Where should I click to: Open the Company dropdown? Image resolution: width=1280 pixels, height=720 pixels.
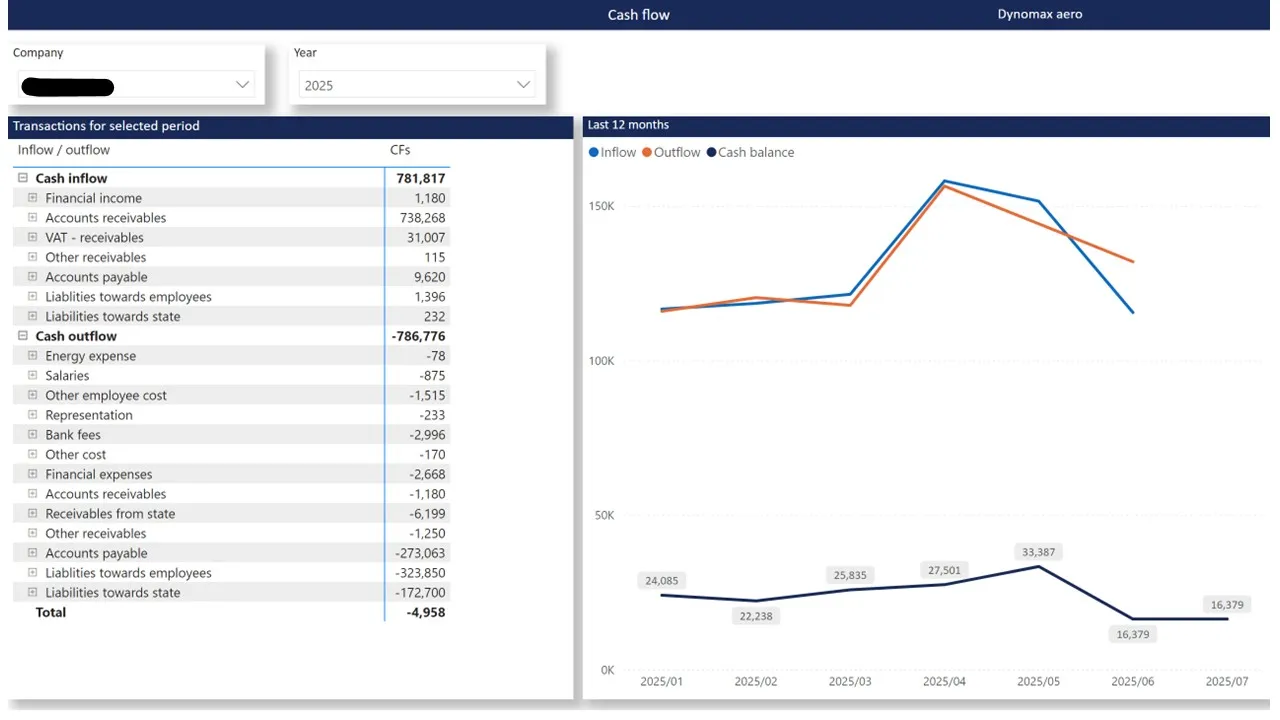pyautogui.click(x=241, y=85)
